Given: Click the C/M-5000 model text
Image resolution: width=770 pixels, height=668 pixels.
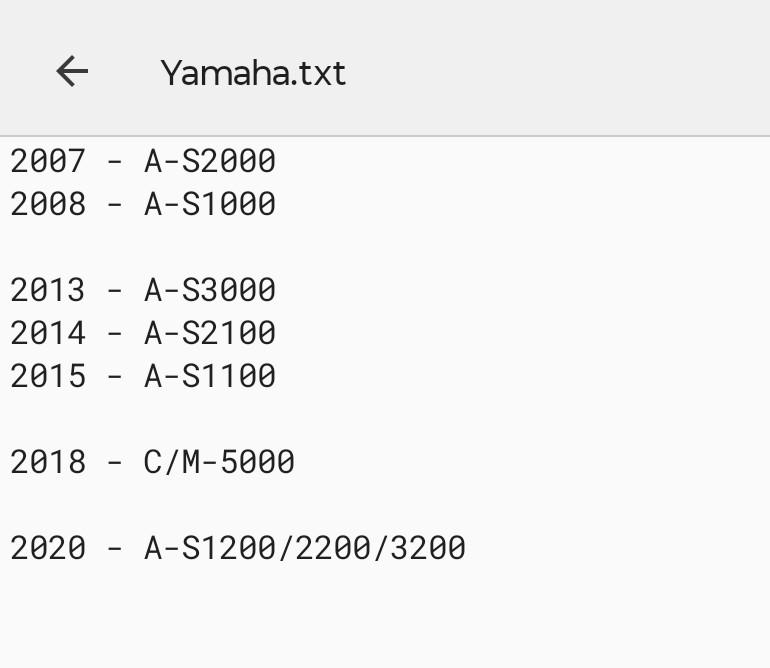Looking at the screenshot, I should point(219,462).
